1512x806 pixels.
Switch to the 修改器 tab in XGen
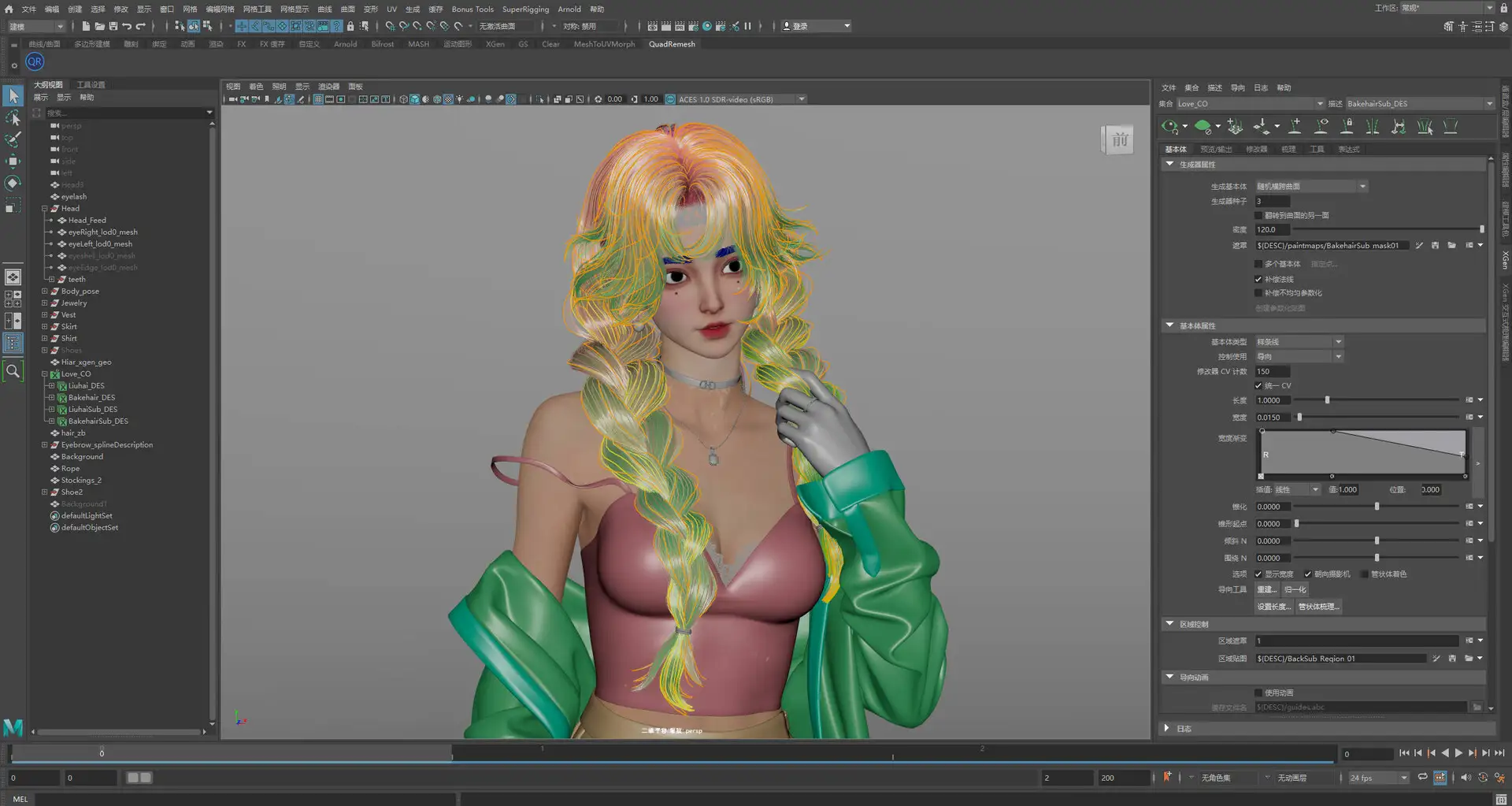pos(1256,149)
